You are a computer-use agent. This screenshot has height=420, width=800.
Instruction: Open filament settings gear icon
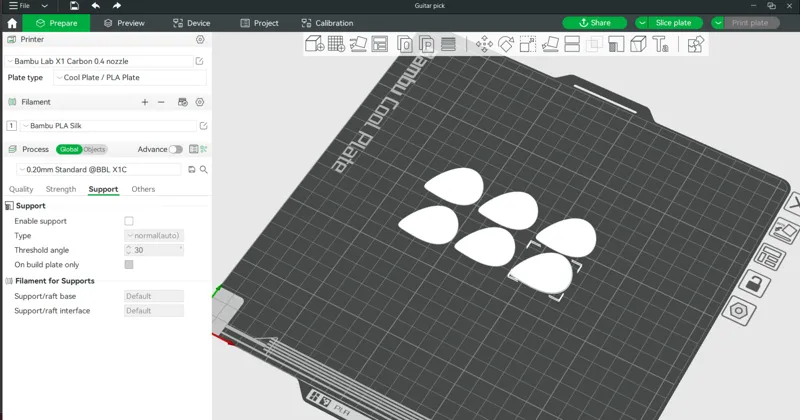(200, 102)
